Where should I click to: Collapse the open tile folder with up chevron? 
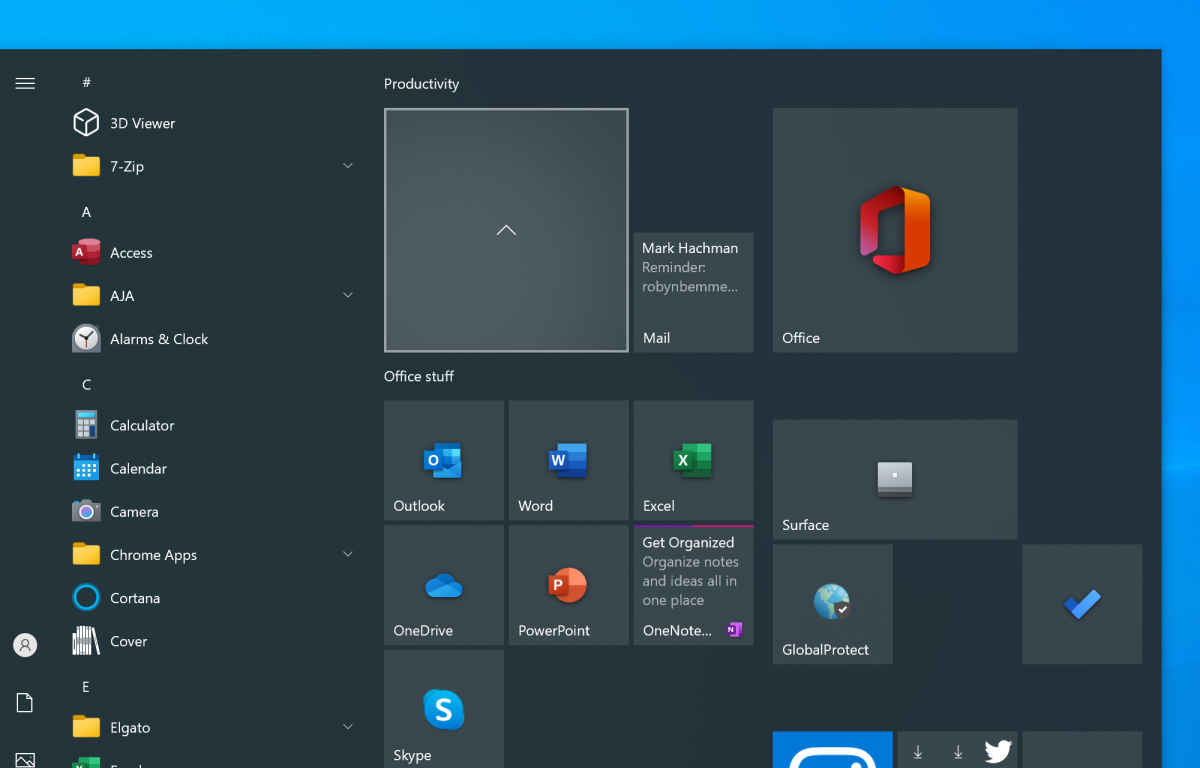coord(506,230)
